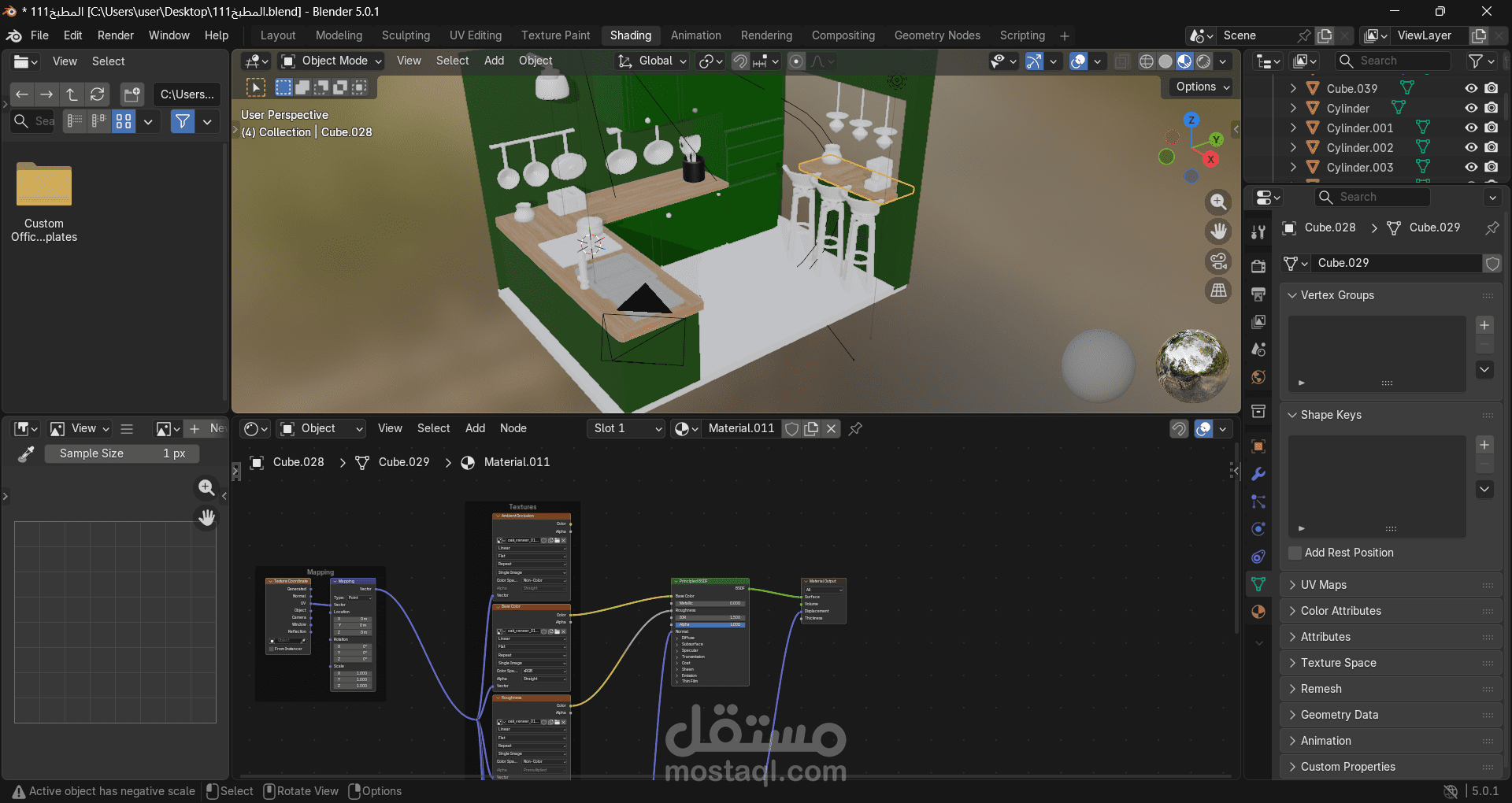Open the Slot 1 material slot dropdown
Image resolution: width=1512 pixels, height=803 pixels.
(627, 428)
